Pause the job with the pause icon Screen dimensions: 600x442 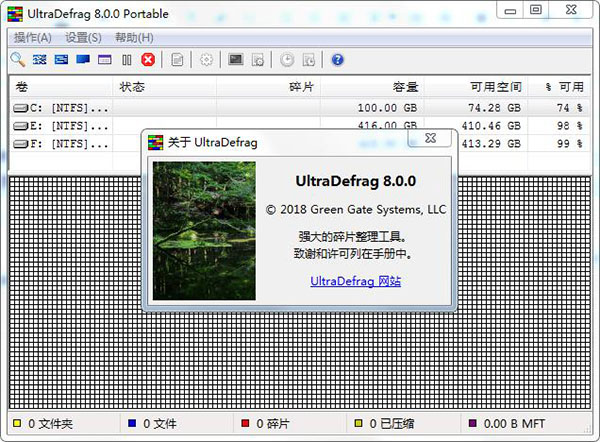coord(127,60)
